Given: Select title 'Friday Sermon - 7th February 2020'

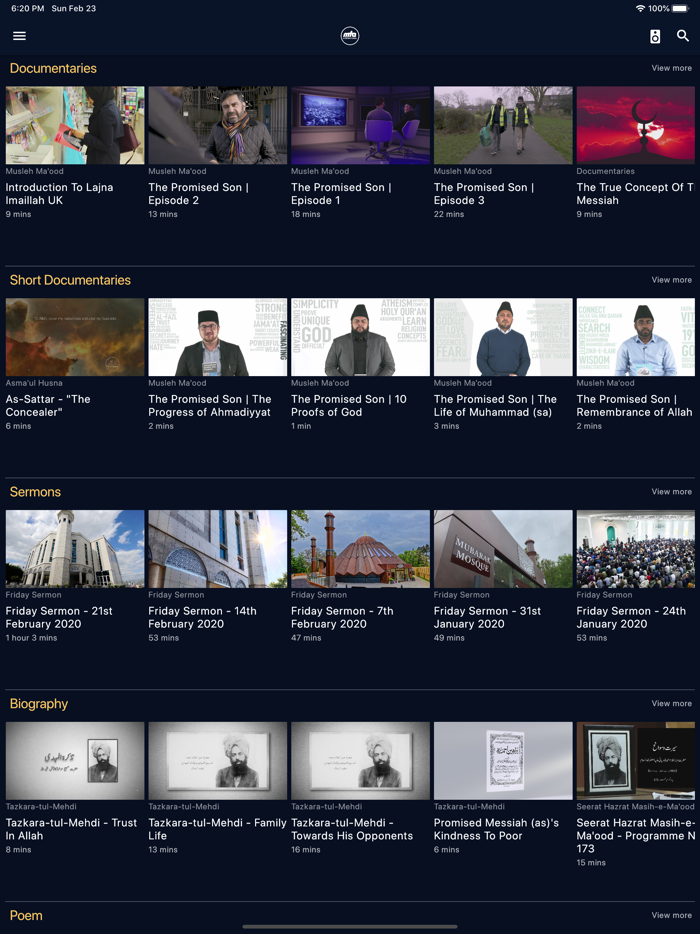Looking at the screenshot, I should coord(343,617).
